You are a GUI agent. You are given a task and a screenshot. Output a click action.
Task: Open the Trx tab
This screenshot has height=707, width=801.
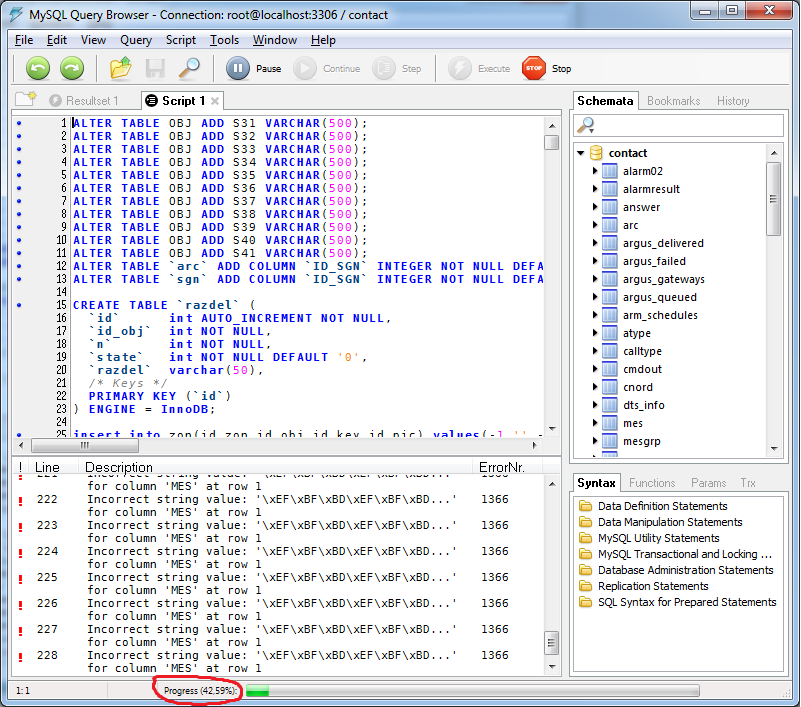point(748,483)
